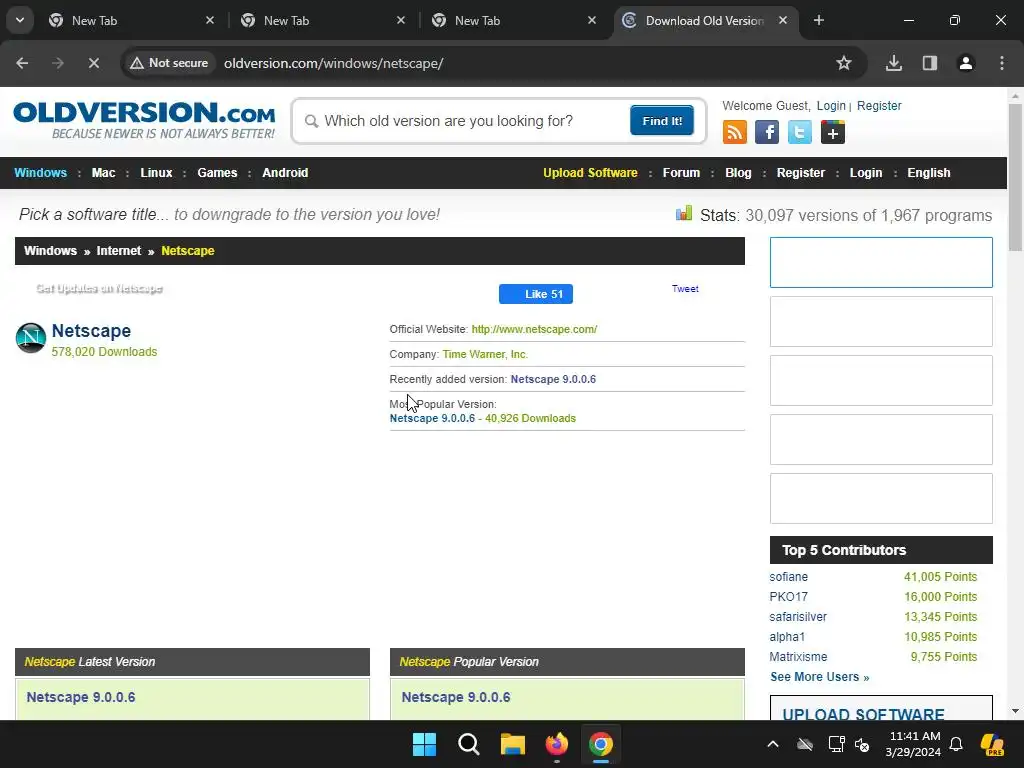The width and height of the screenshot is (1024, 768).
Task: Switch to the second New Tab
Action: pyautogui.click(x=324, y=20)
